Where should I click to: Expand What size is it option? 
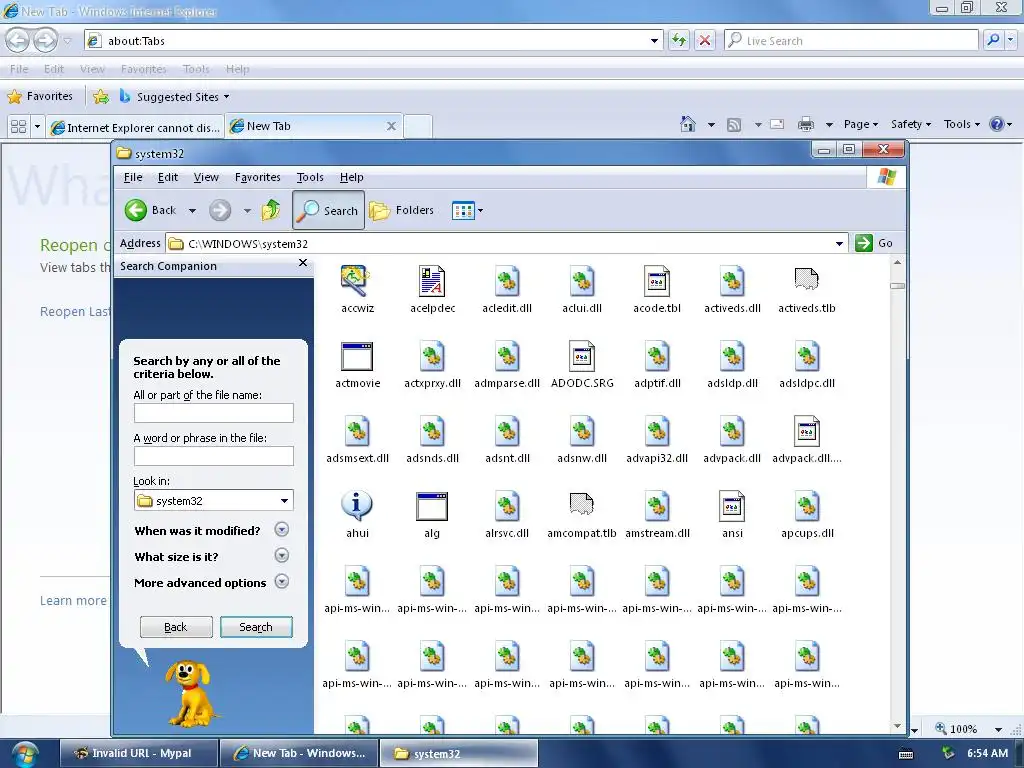pyautogui.click(x=281, y=555)
